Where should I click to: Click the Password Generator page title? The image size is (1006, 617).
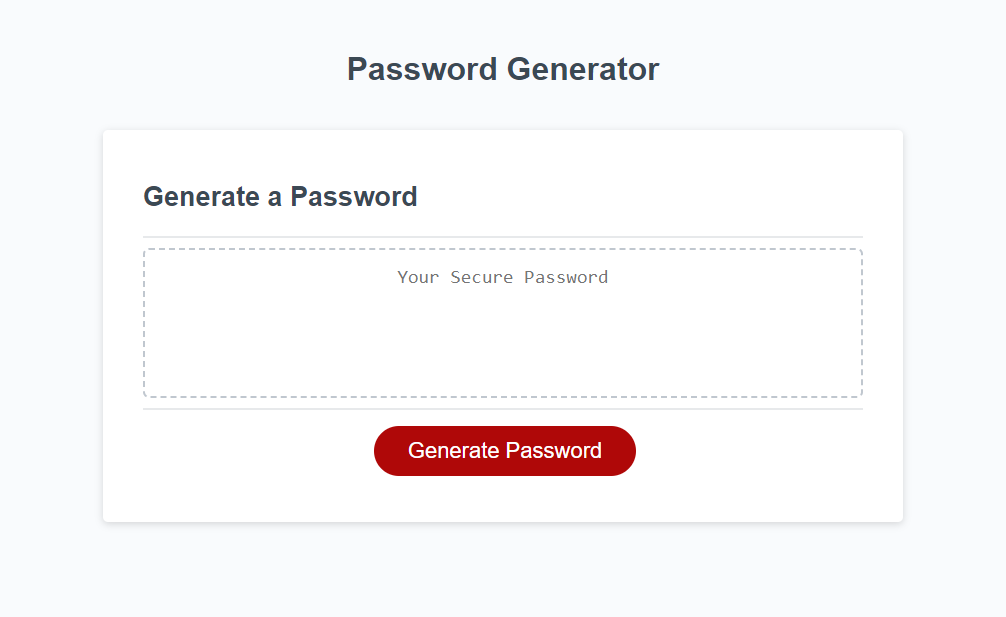point(502,69)
